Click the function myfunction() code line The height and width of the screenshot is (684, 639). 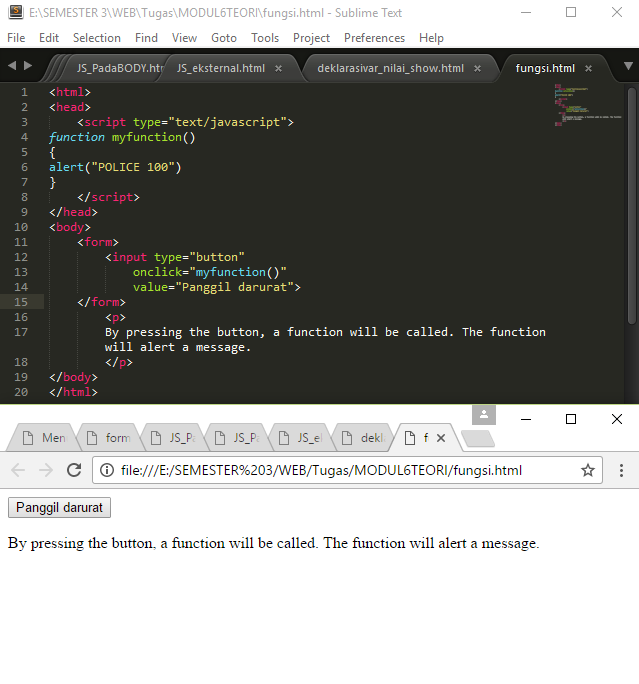122,137
